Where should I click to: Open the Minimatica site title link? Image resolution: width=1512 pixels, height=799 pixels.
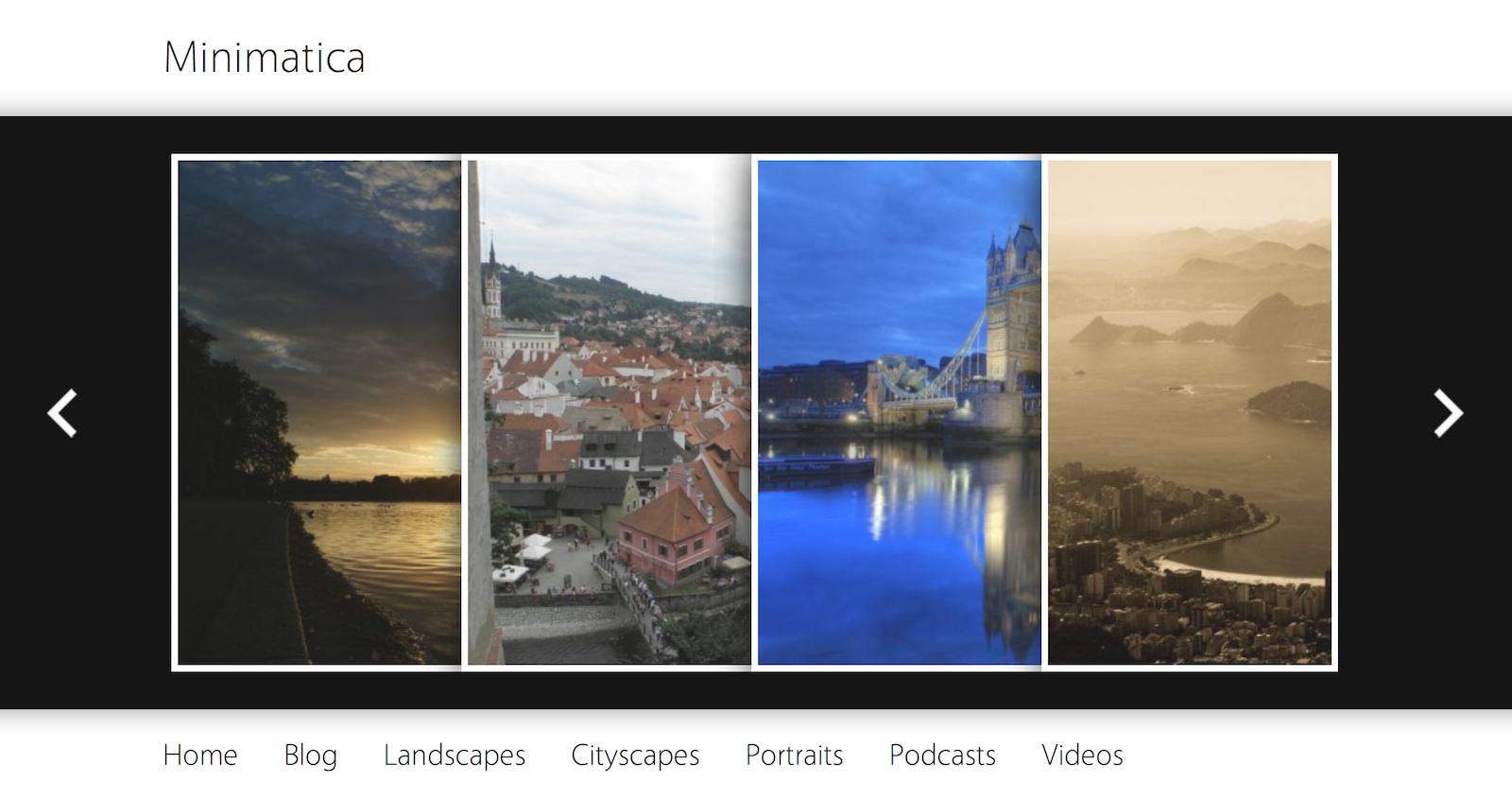pos(264,58)
